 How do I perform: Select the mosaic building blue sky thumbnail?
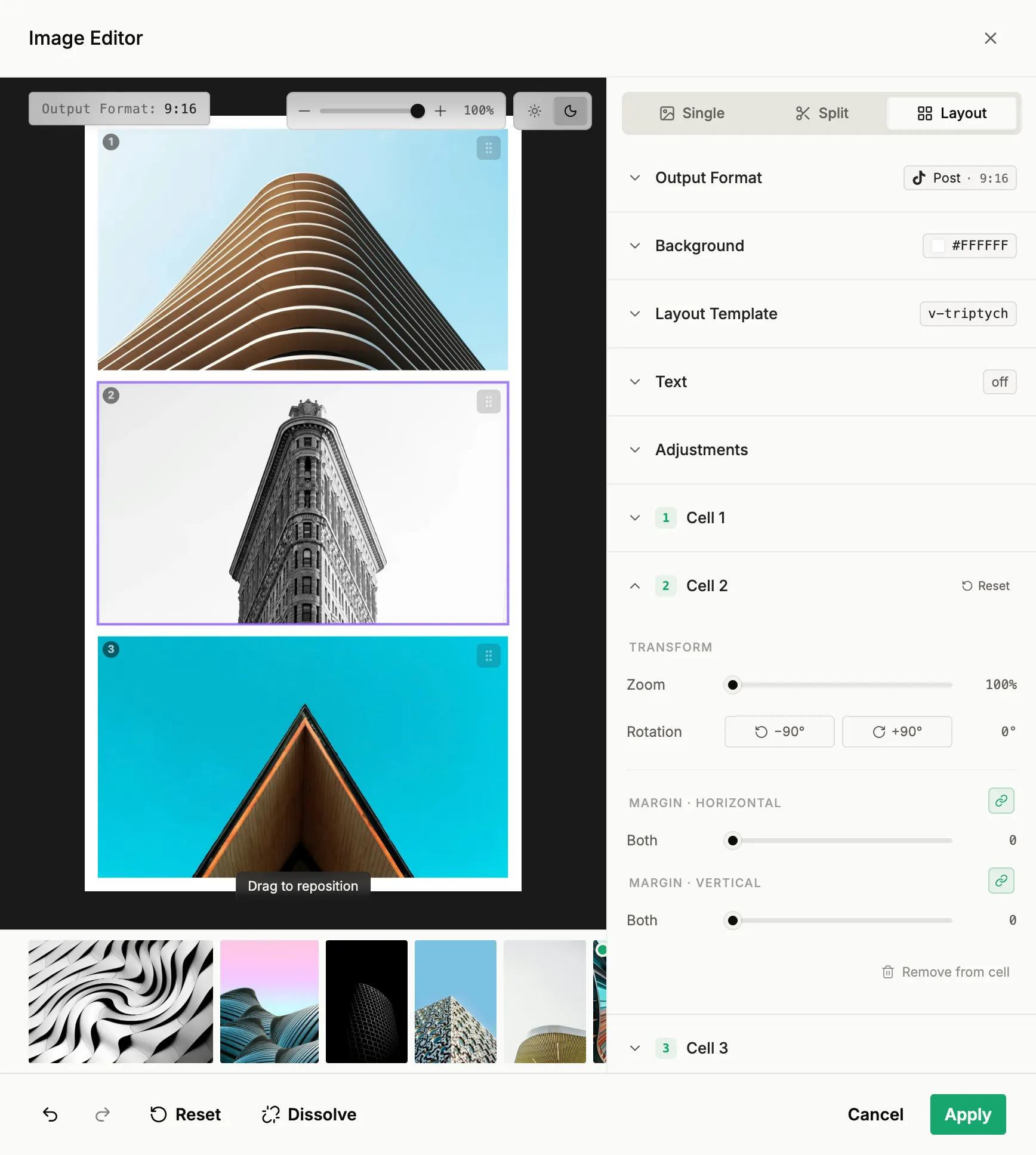(x=455, y=1002)
